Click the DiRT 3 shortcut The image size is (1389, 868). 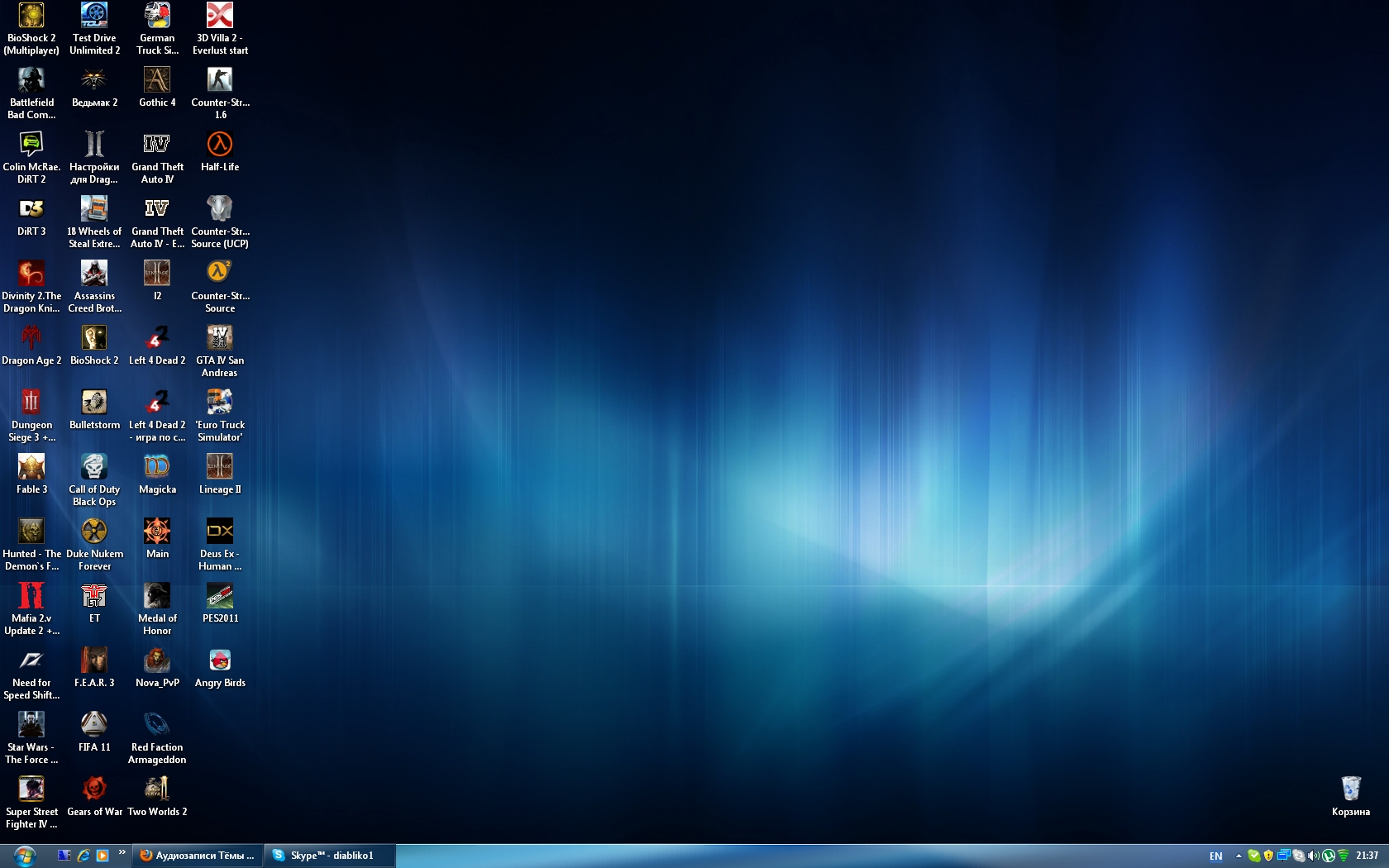(x=31, y=217)
